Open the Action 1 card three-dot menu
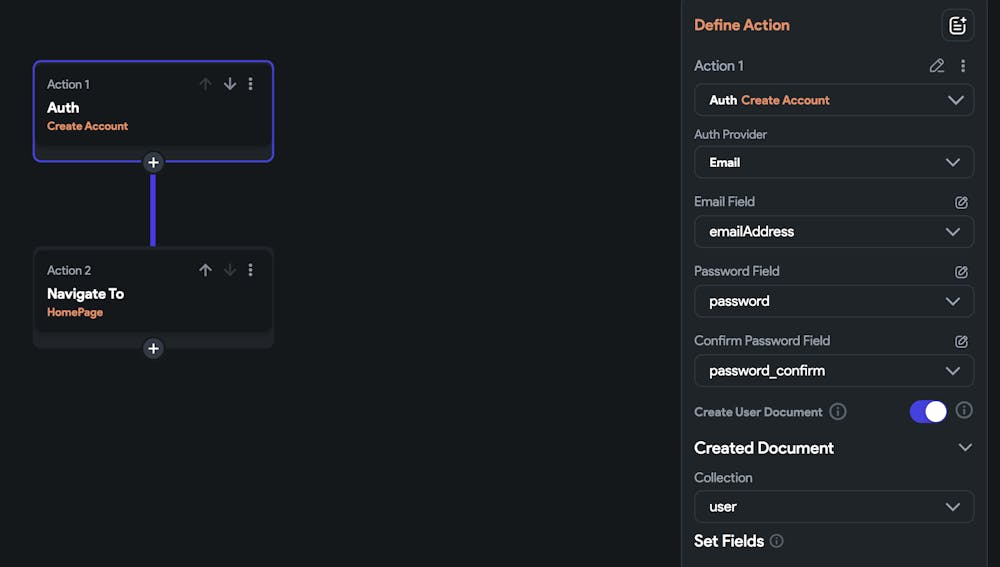Viewport: 1000px width, 567px height. click(x=250, y=84)
